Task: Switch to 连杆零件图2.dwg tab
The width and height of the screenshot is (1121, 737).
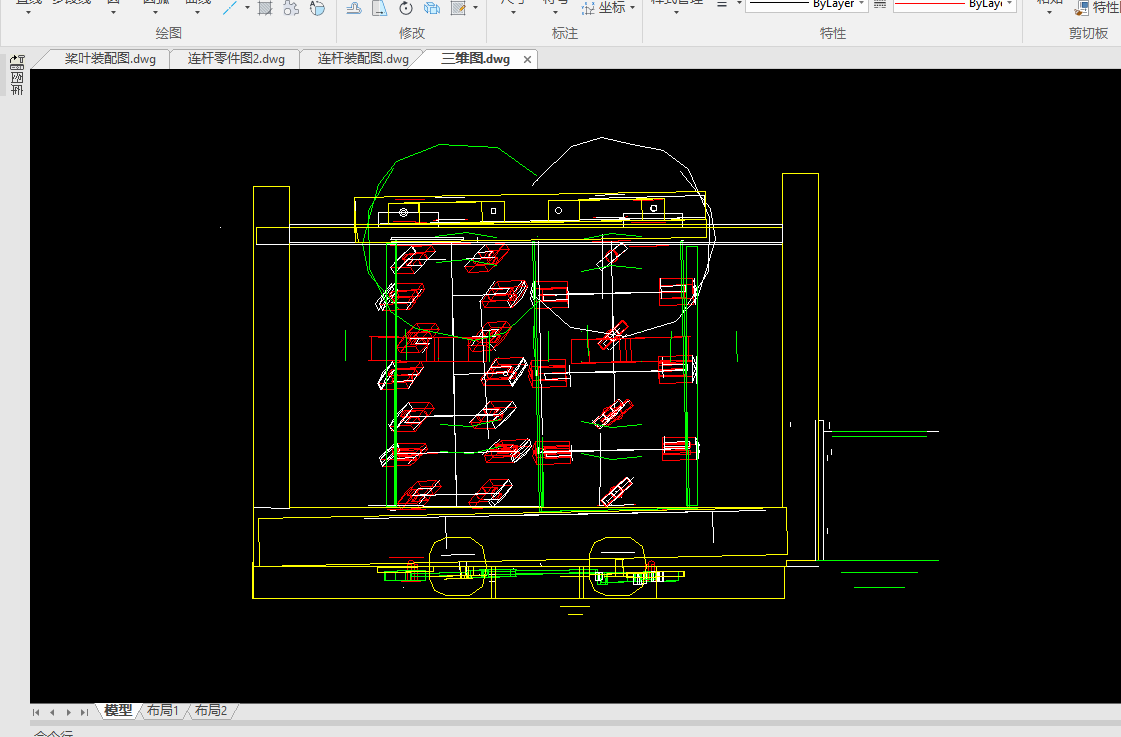Action: pos(236,59)
